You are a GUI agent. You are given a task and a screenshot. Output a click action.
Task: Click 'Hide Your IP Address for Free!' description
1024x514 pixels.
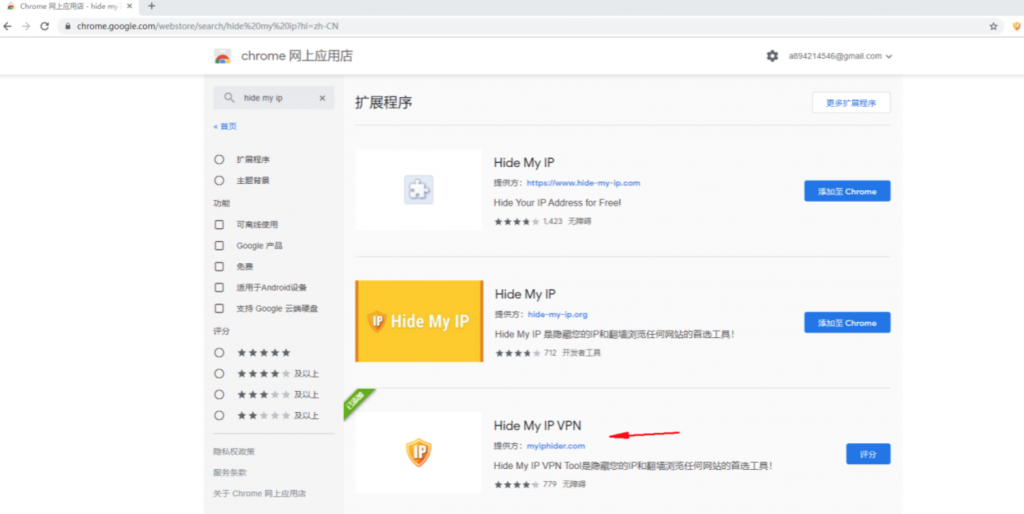point(557,203)
